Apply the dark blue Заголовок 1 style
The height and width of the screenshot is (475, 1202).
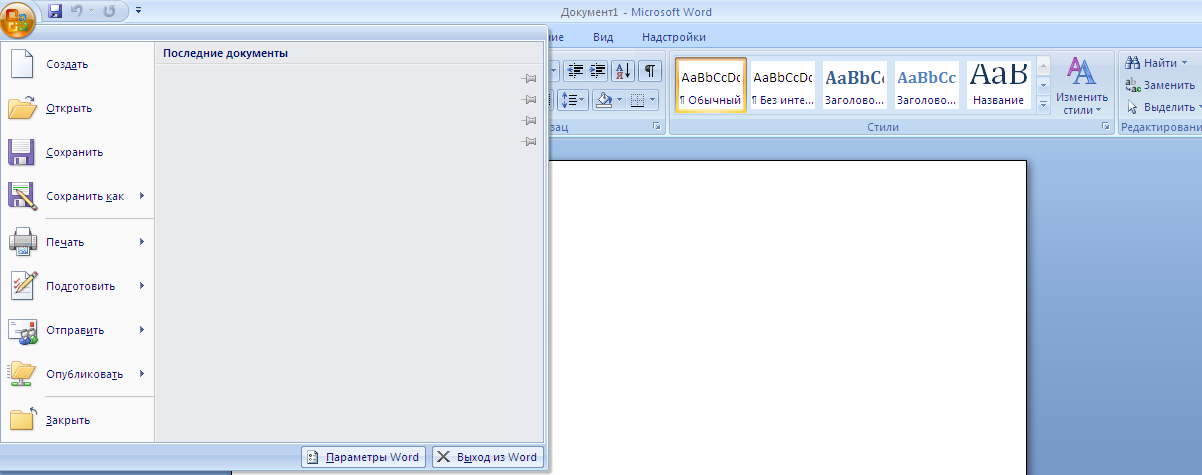coord(855,85)
